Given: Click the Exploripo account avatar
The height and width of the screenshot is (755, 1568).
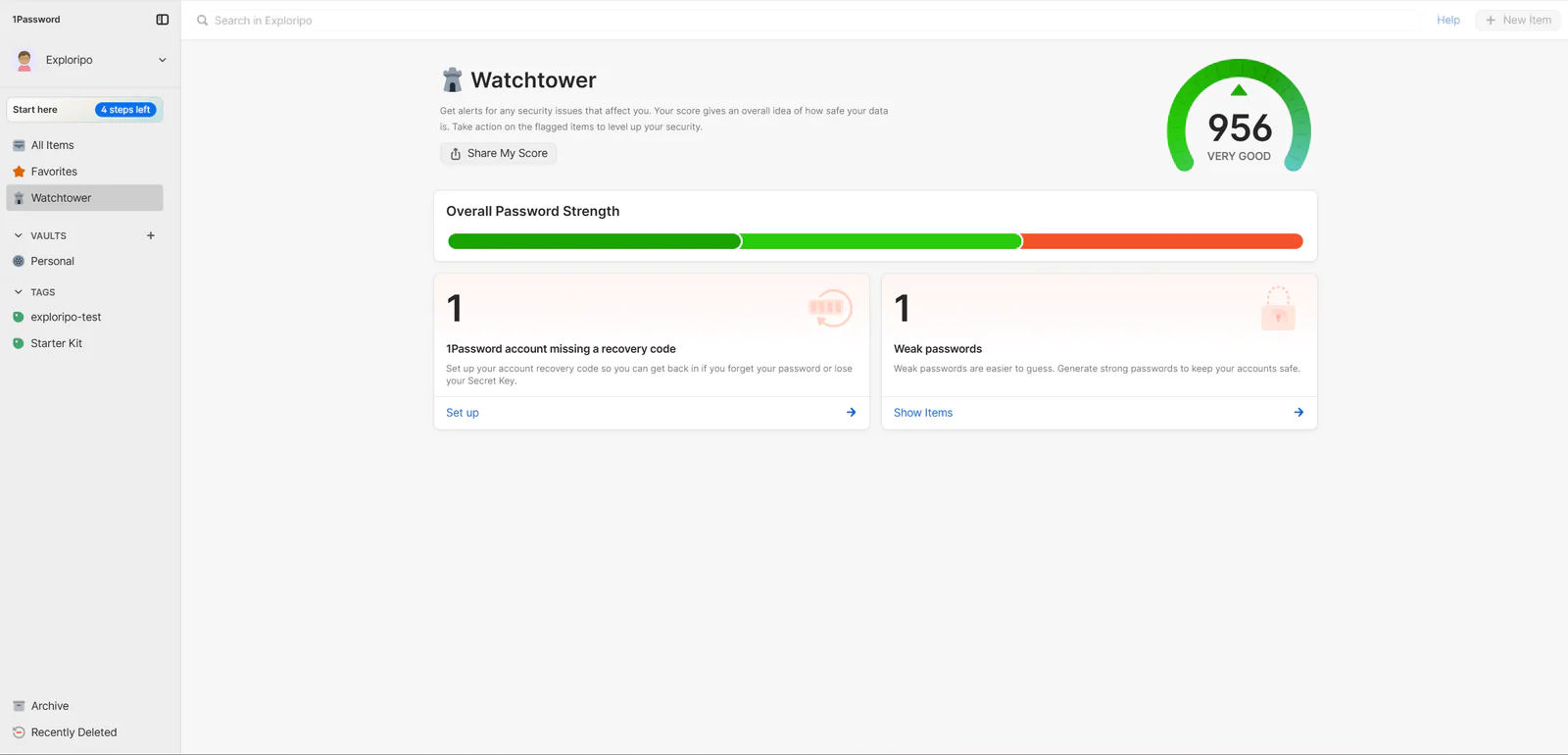Looking at the screenshot, I should point(24,60).
